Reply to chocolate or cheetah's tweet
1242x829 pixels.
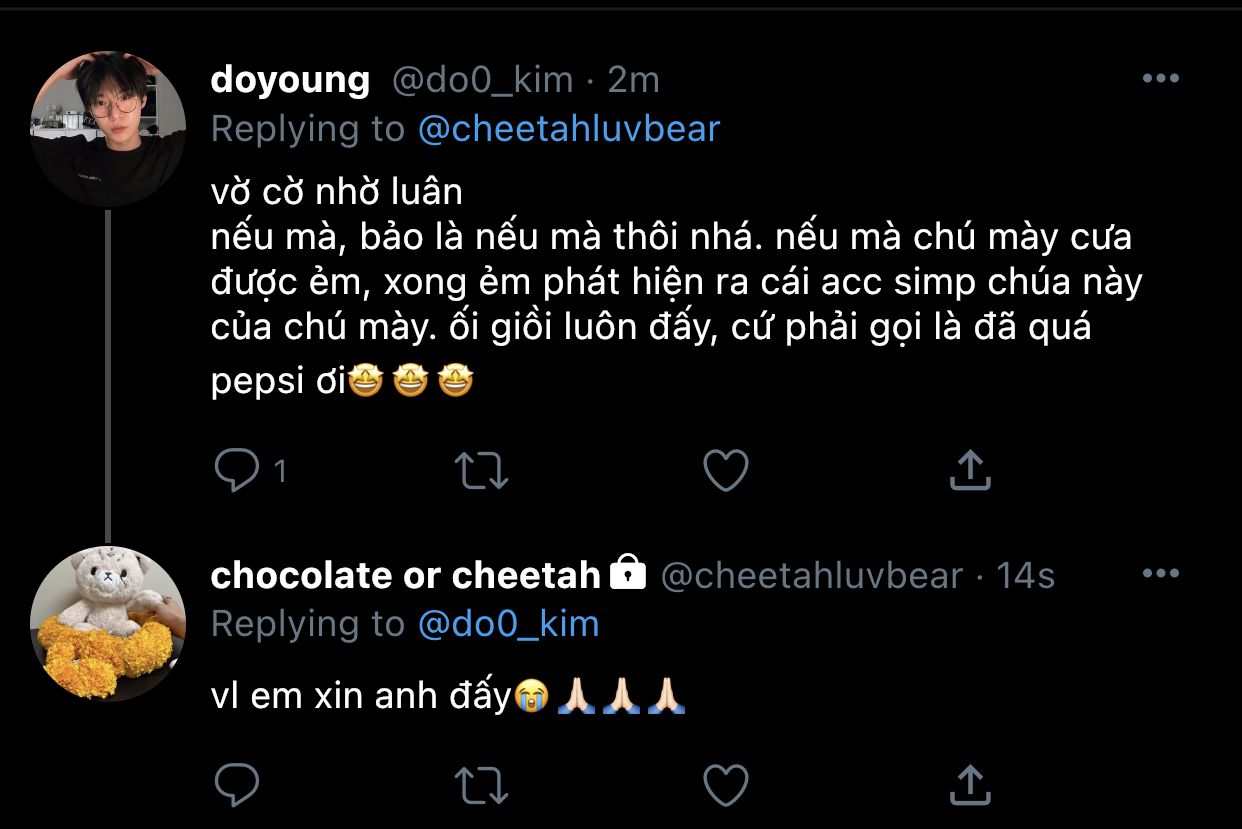coord(237,785)
